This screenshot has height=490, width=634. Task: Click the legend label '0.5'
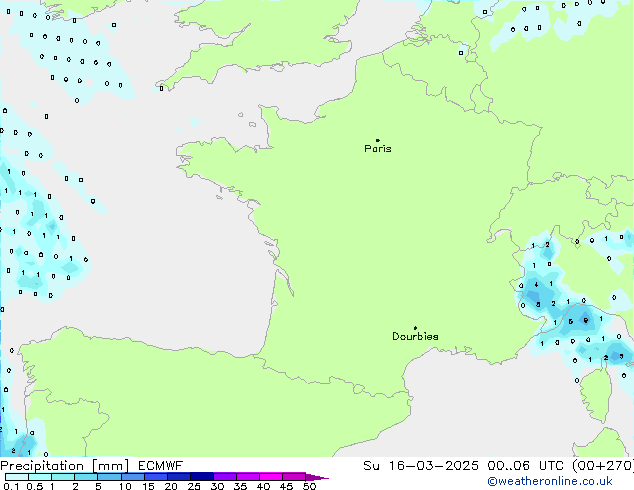(34, 486)
